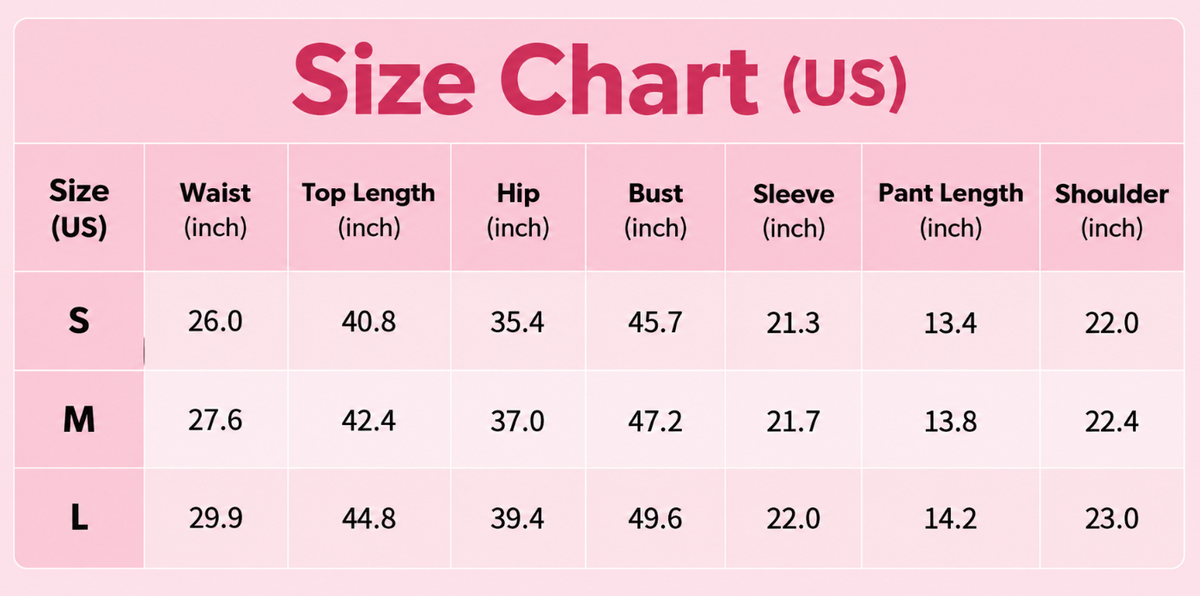Viewport: 1200px width, 596px height.
Task: Select the Pant Length column header
Action: click(x=951, y=210)
